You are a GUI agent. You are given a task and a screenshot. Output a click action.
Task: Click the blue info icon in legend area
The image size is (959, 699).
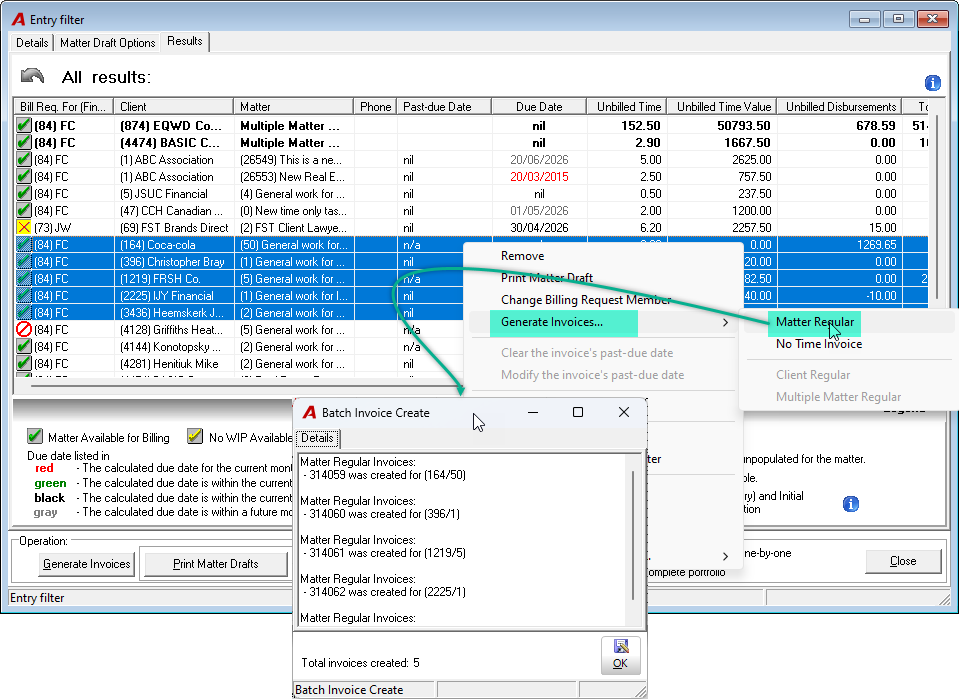coord(850,504)
